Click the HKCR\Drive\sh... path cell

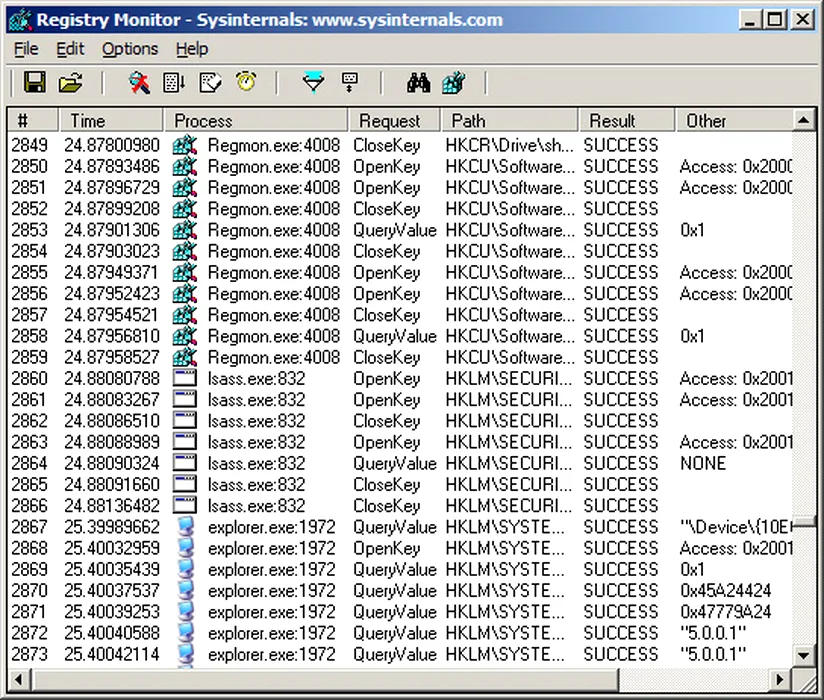point(510,145)
